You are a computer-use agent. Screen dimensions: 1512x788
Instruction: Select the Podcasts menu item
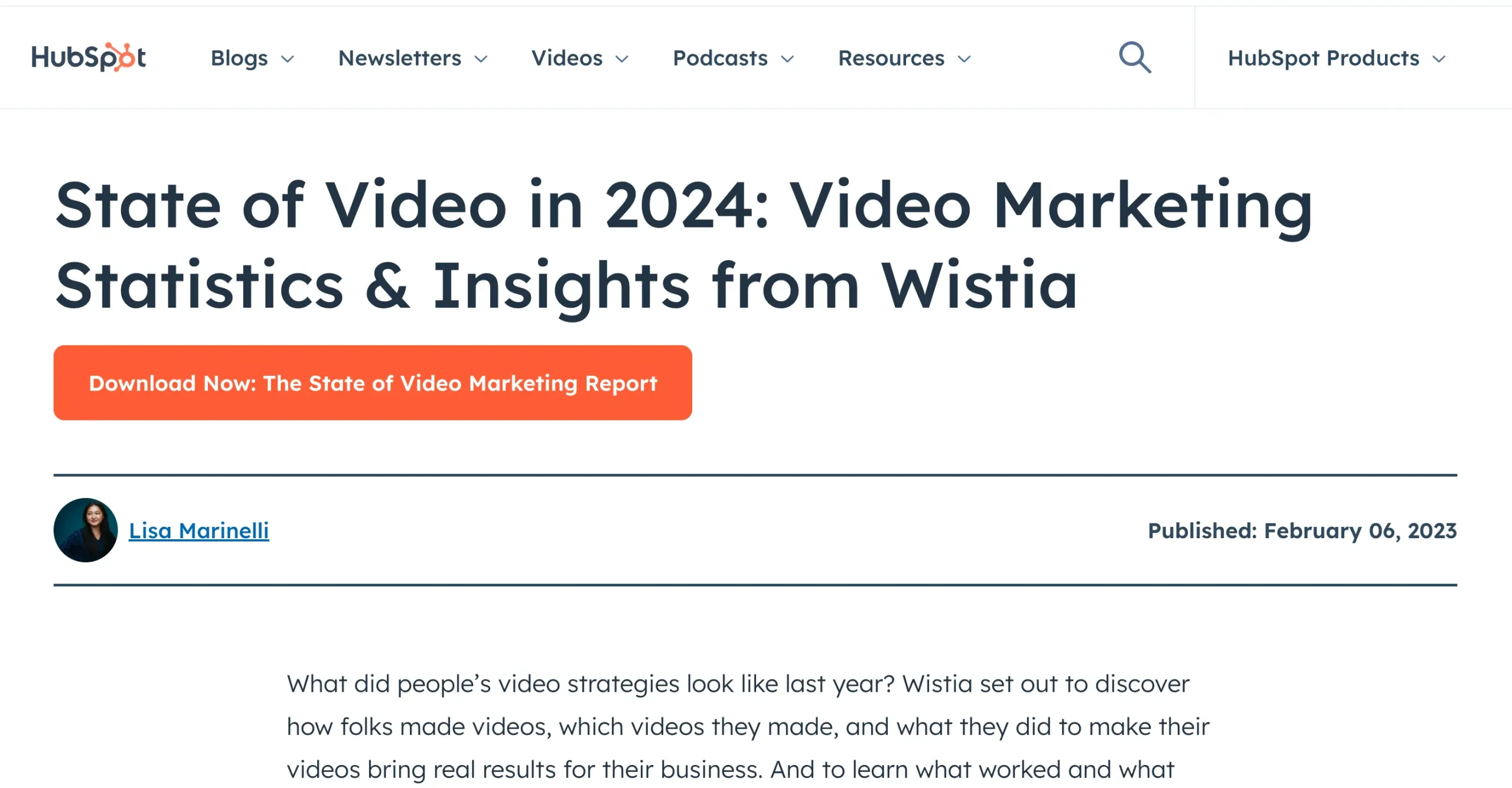[x=720, y=58]
